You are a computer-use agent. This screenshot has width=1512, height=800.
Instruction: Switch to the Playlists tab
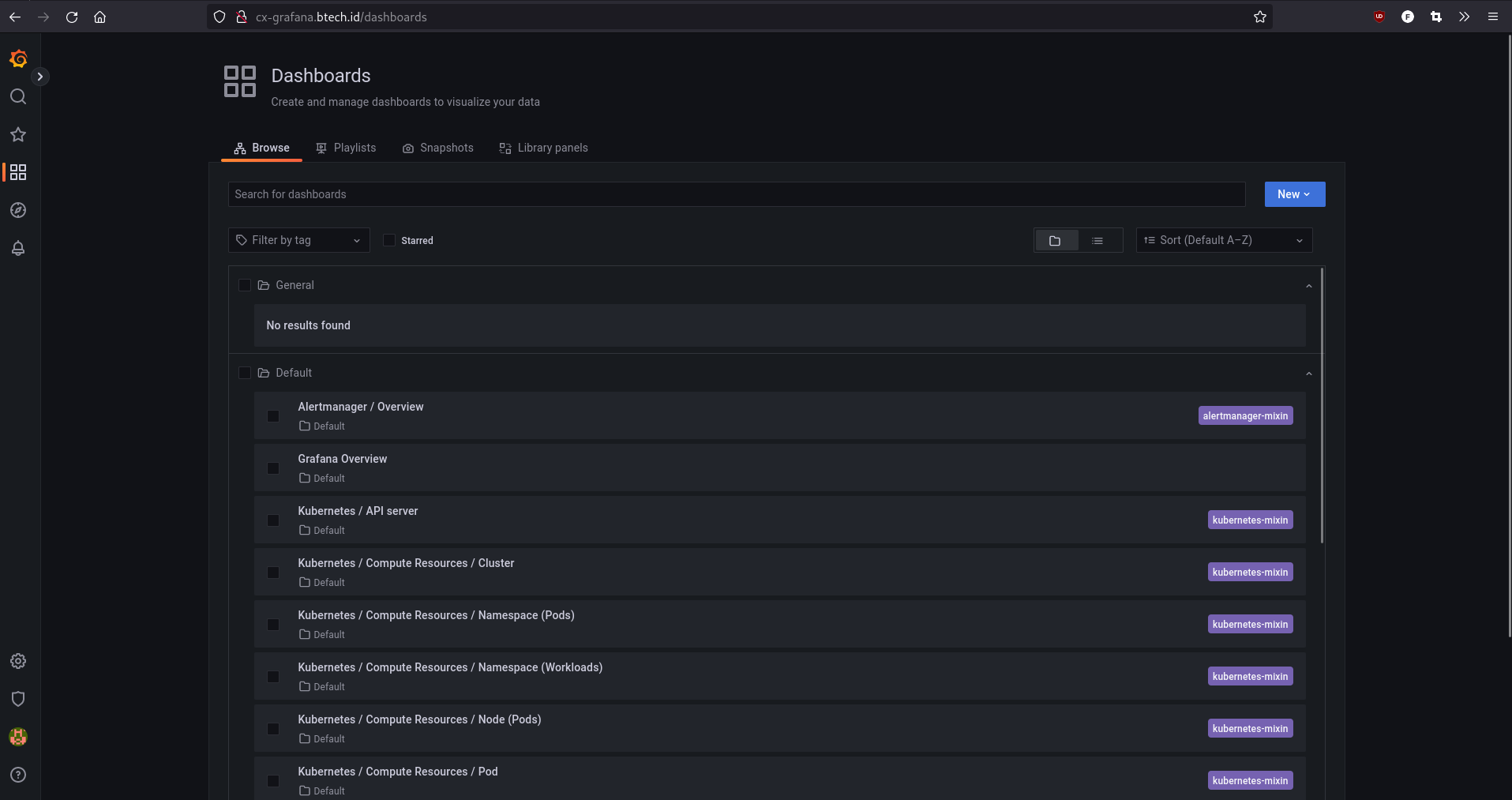coord(346,148)
